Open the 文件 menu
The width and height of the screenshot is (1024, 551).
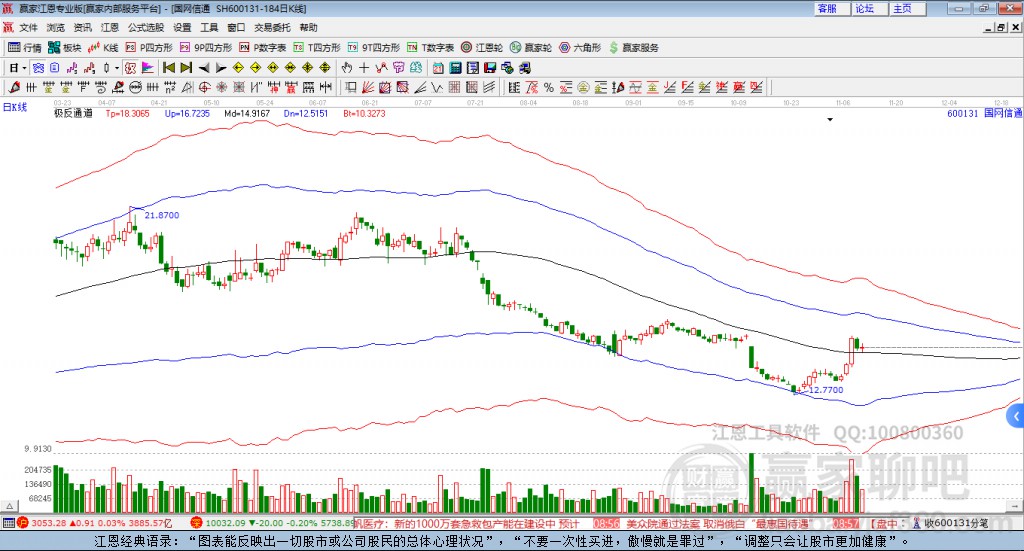tap(28, 27)
